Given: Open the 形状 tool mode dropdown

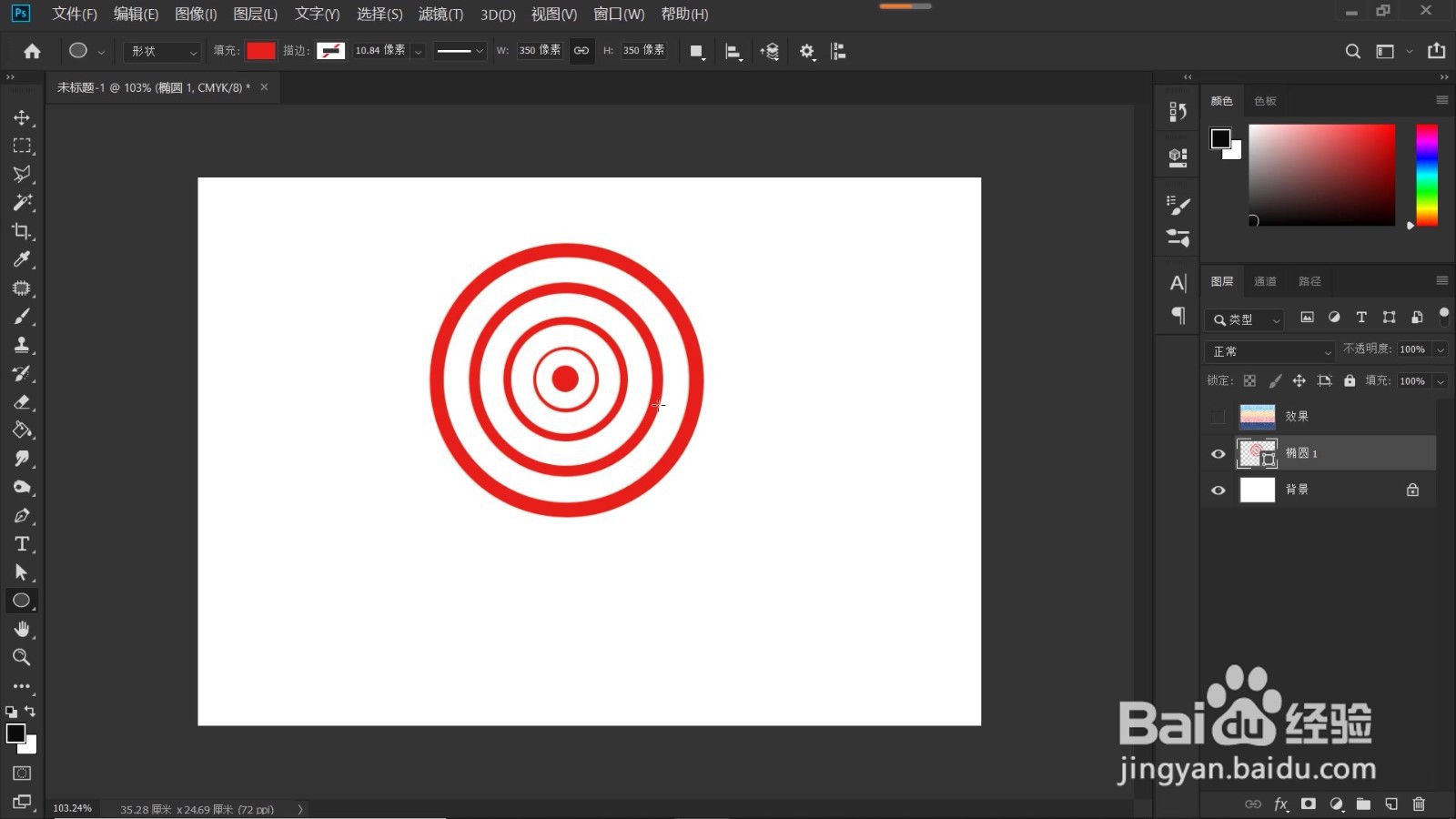Looking at the screenshot, I should pos(162,52).
